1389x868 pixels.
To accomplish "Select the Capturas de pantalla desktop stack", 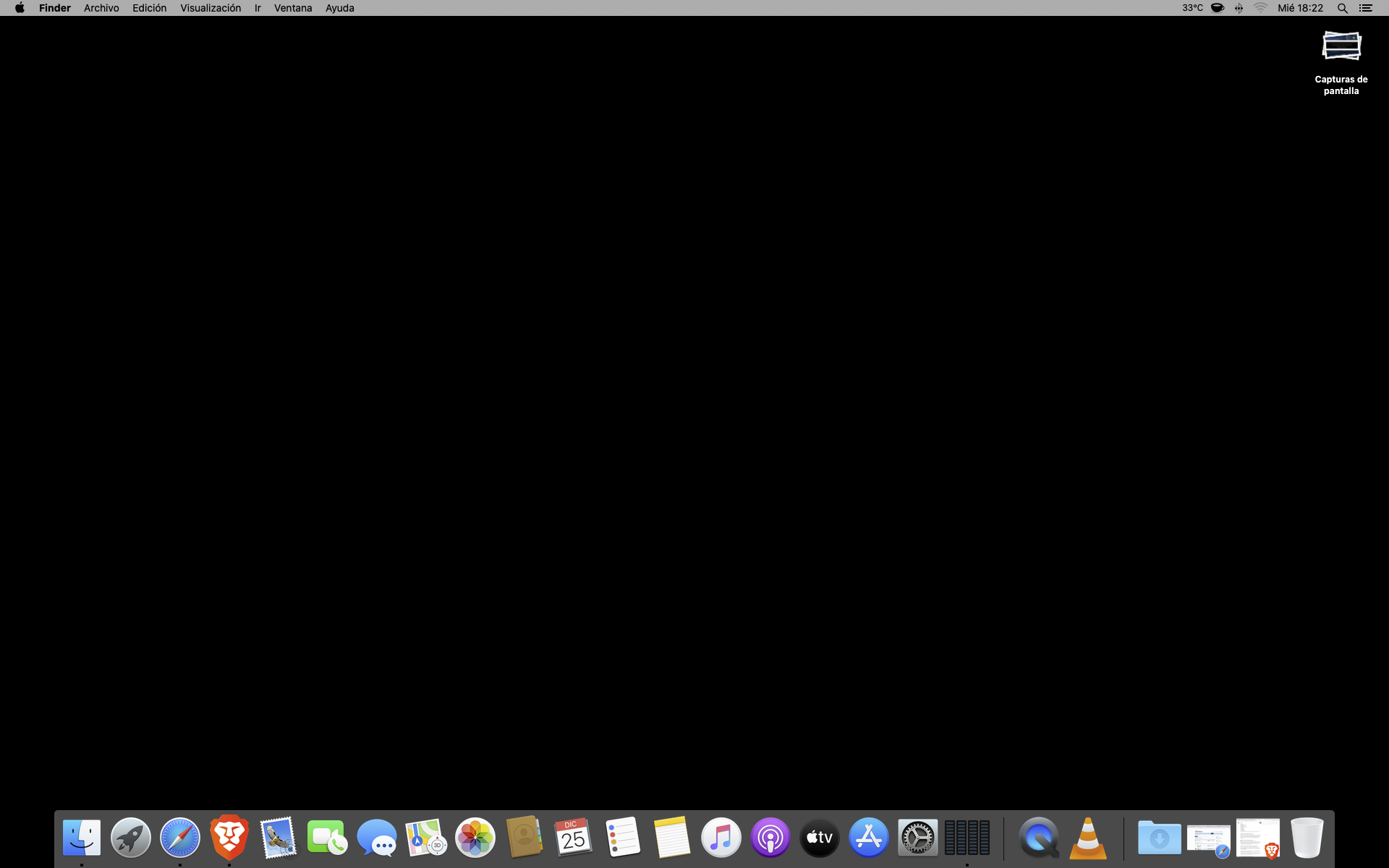I will click(x=1341, y=47).
